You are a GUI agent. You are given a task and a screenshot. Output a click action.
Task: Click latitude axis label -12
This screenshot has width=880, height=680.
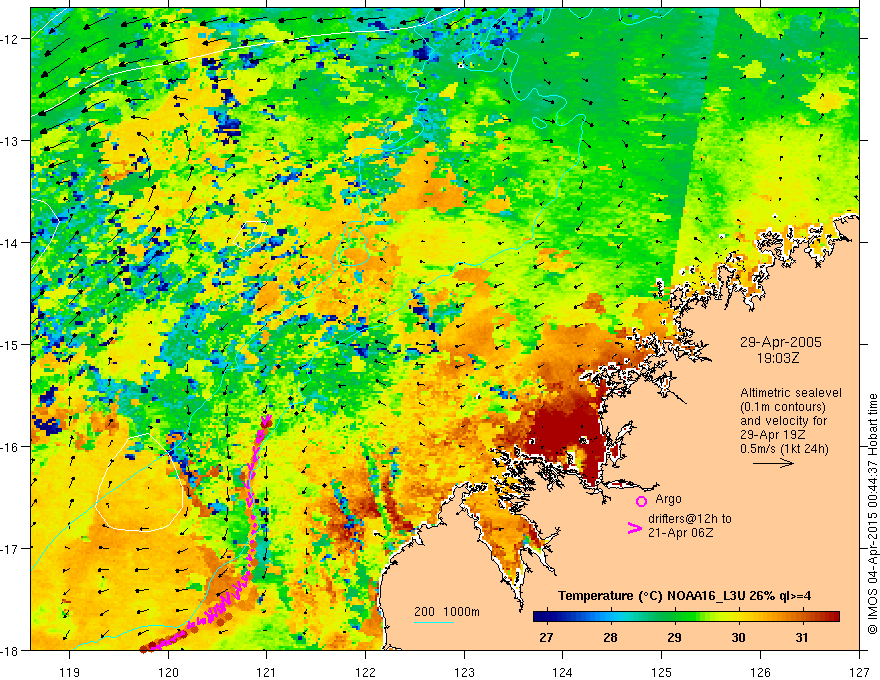[10, 39]
